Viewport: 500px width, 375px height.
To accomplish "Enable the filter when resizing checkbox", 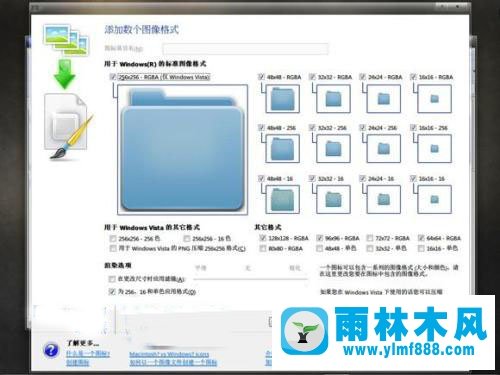I will click(x=112, y=279).
